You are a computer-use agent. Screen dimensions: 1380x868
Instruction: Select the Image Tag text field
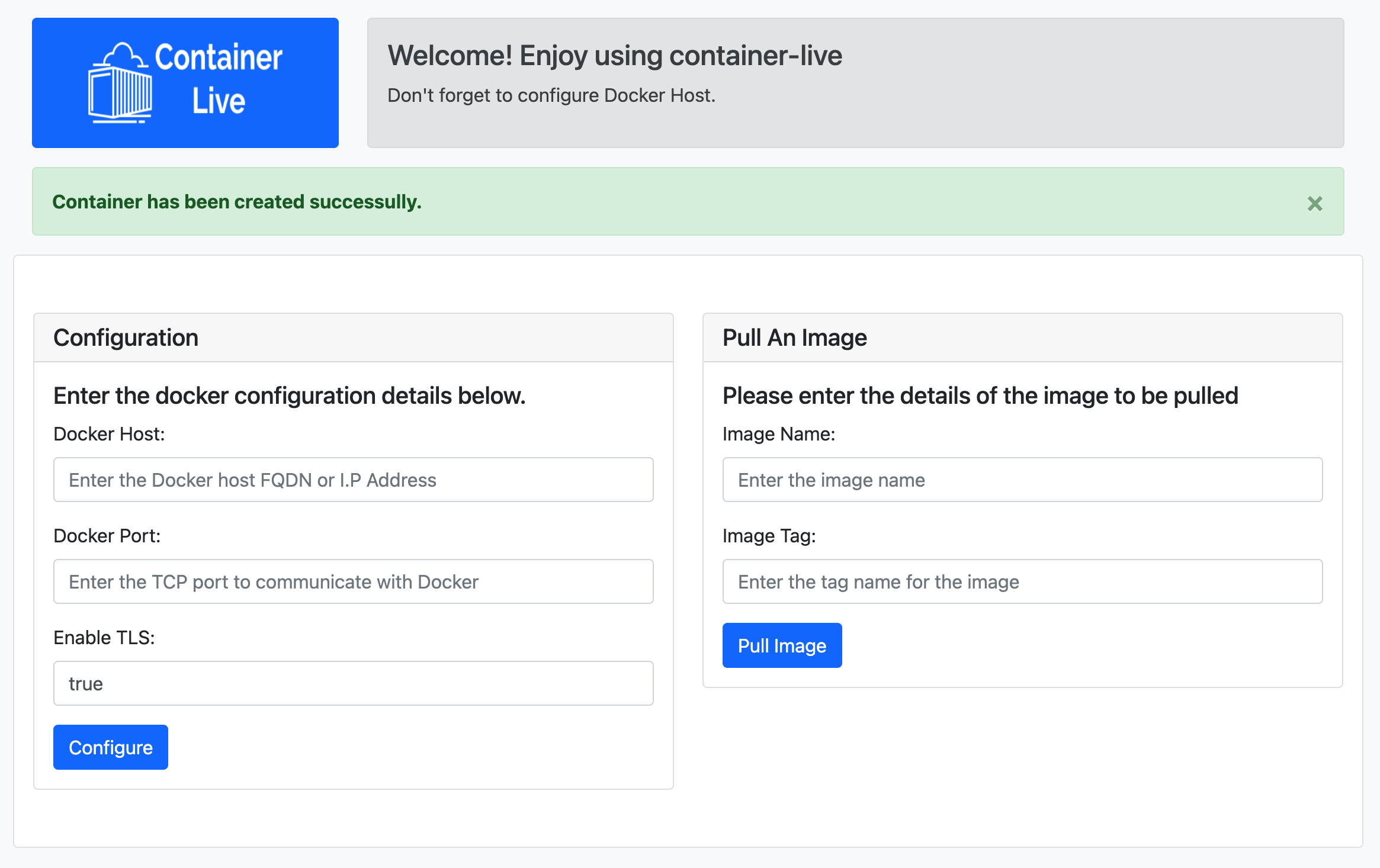pos(1022,581)
